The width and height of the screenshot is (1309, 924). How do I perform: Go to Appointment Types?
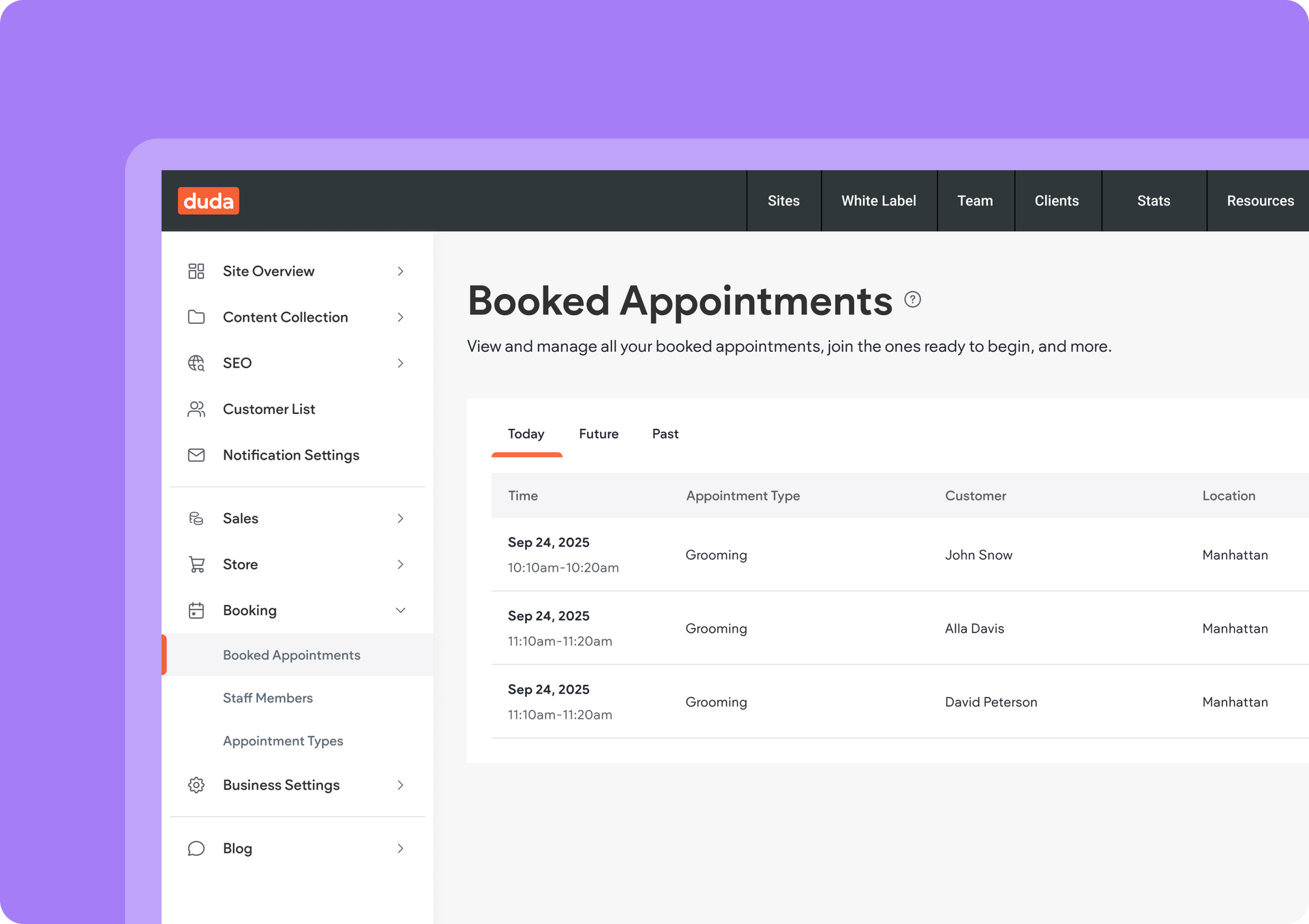tap(283, 741)
